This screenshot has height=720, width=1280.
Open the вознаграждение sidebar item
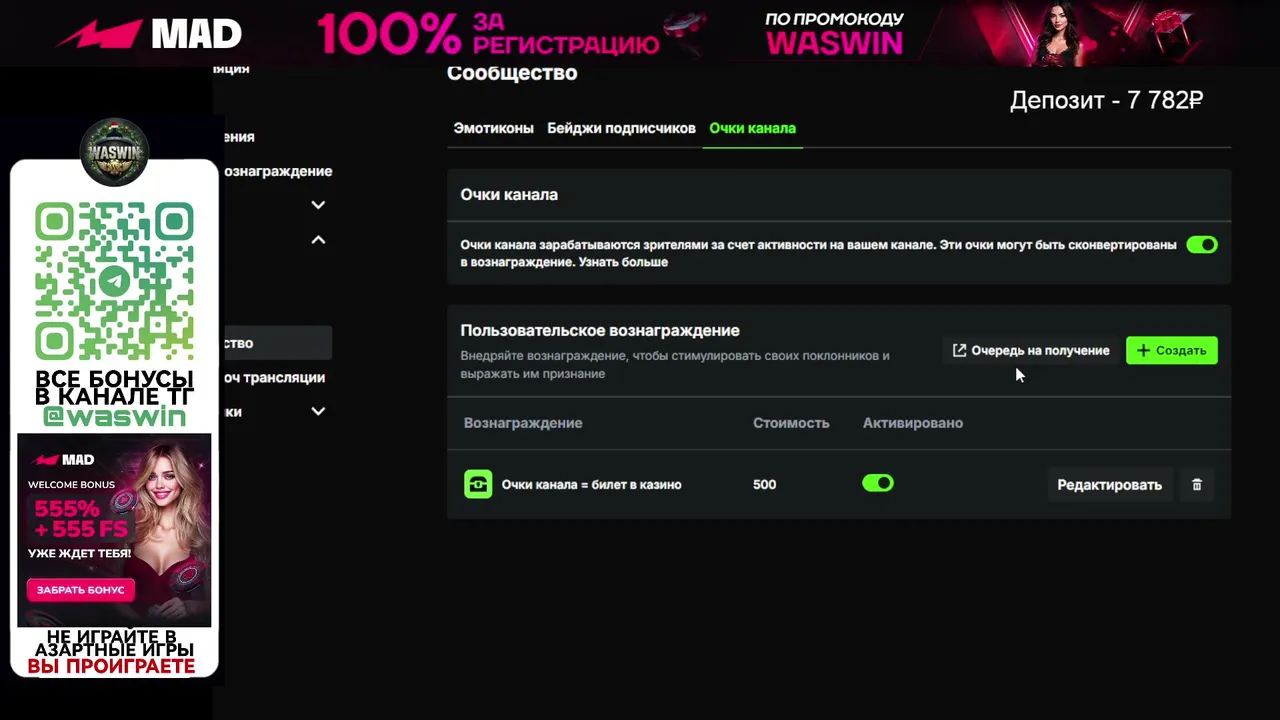[277, 171]
